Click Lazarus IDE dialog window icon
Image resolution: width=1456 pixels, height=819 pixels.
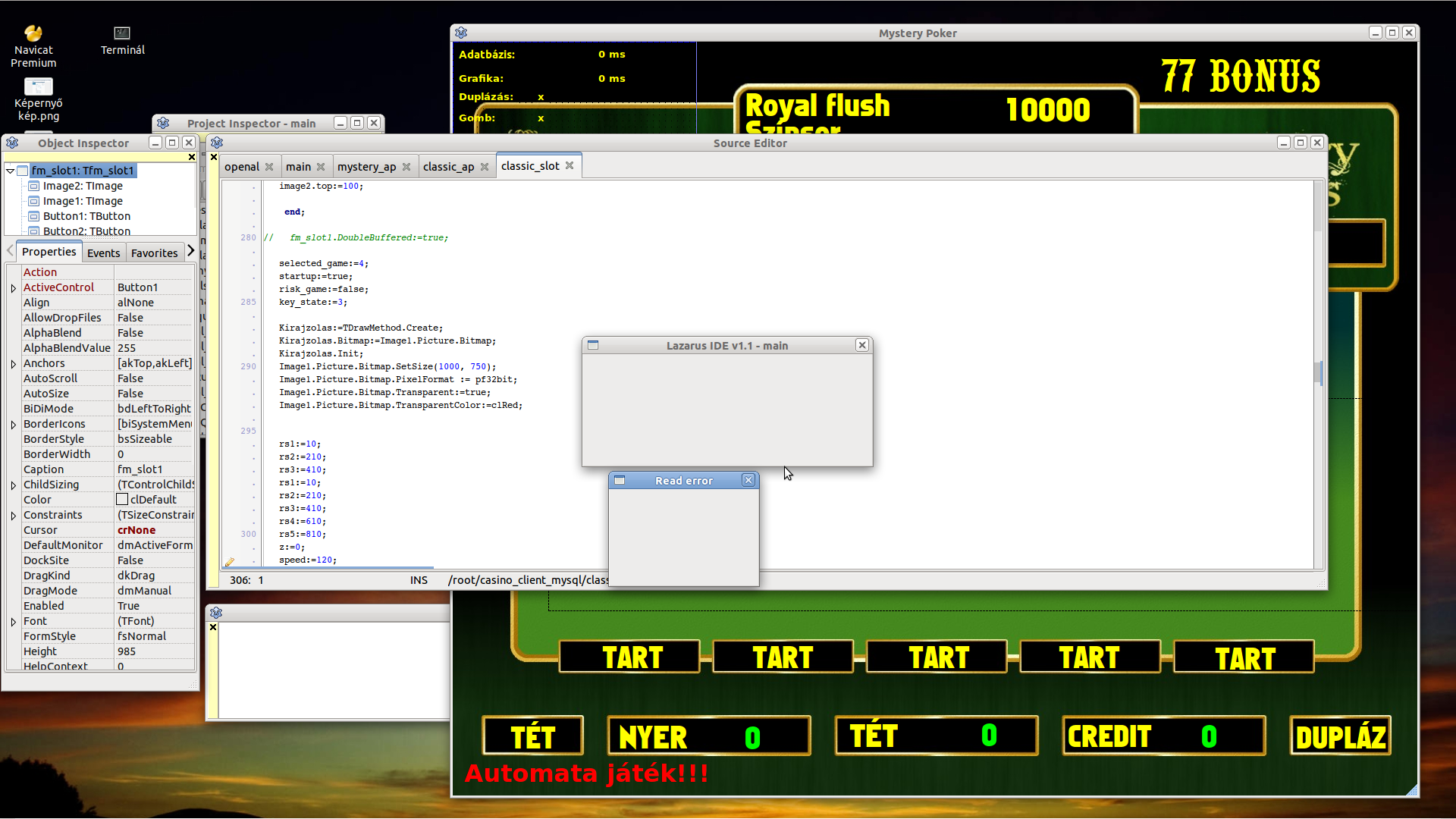[x=593, y=345]
